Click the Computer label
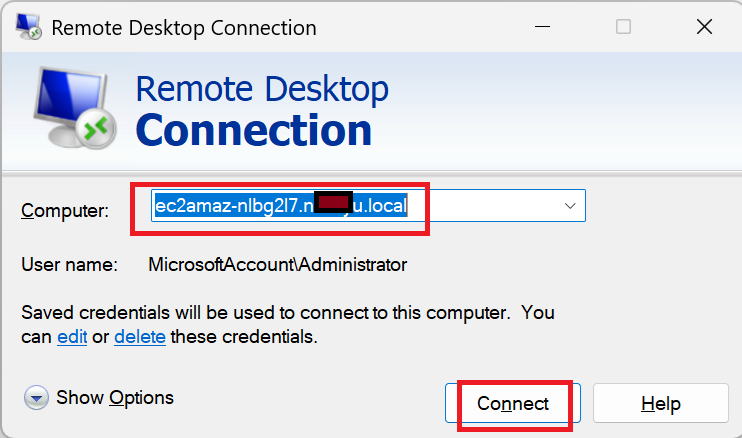742x438 pixels. coord(65,210)
